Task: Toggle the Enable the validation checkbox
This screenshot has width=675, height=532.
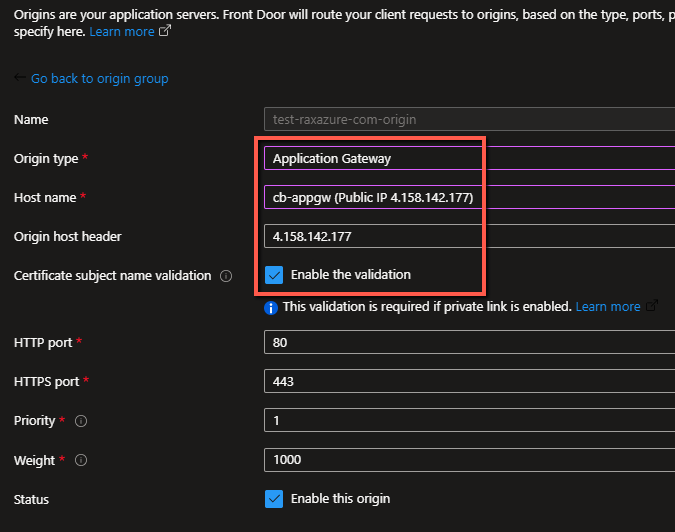Action: pyautogui.click(x=274, y=275)
